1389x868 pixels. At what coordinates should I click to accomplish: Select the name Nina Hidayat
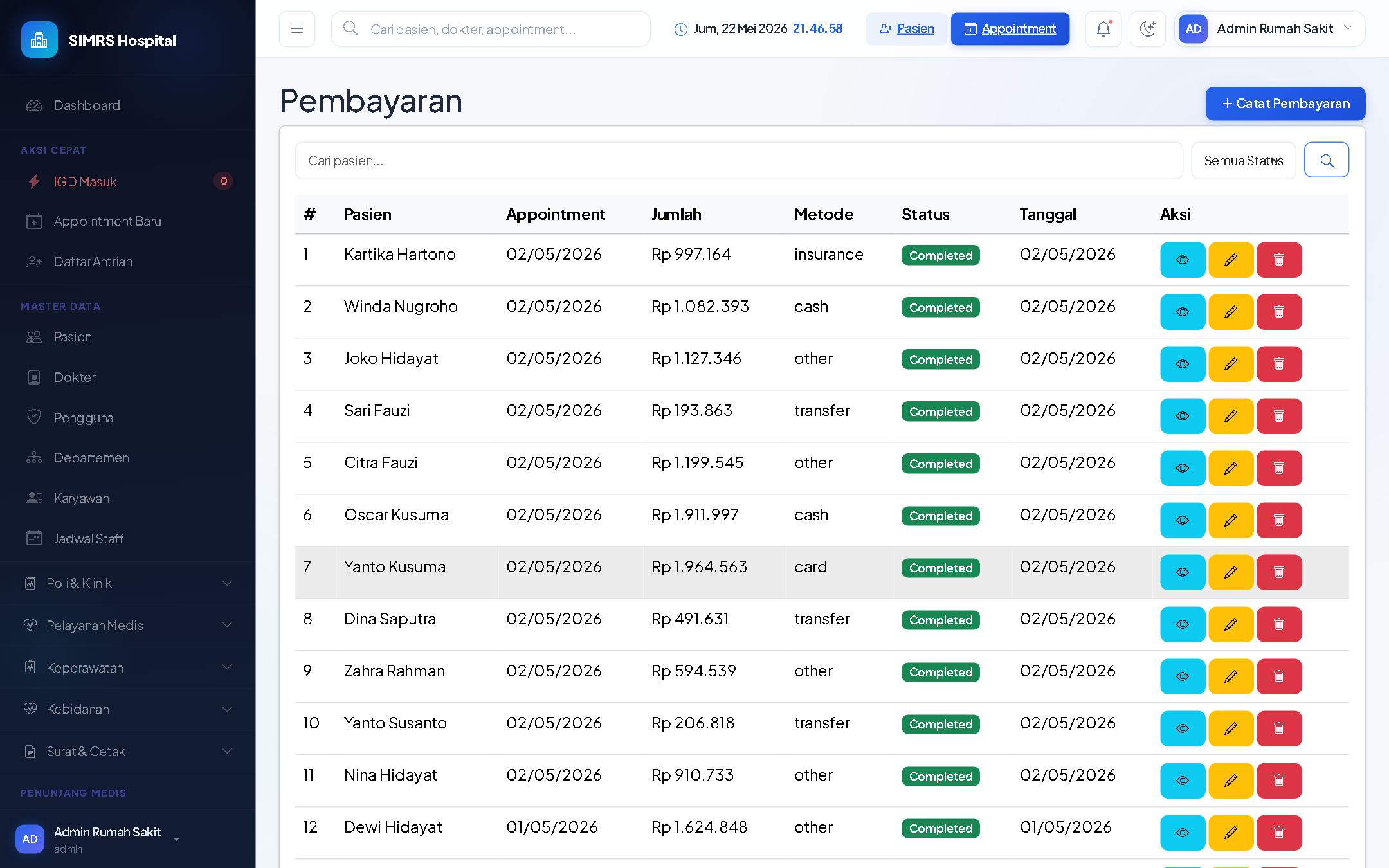coord(390,775)
